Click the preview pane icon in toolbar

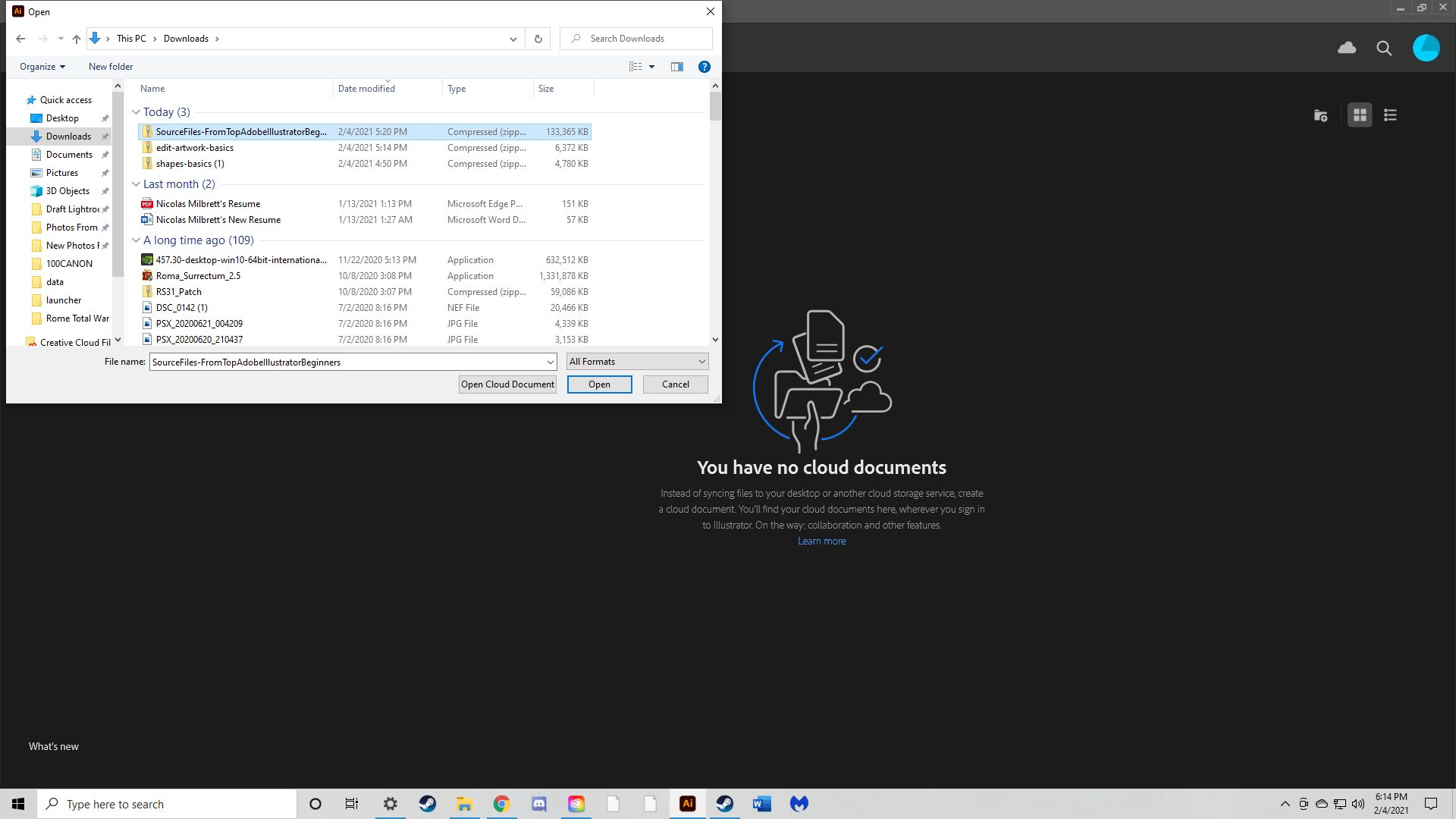tap(678, 66)
